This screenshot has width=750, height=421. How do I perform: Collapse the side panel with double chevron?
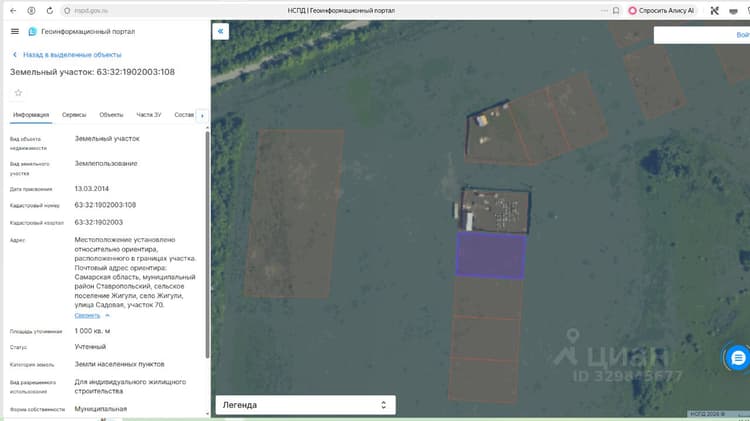(x=221, y=32)
